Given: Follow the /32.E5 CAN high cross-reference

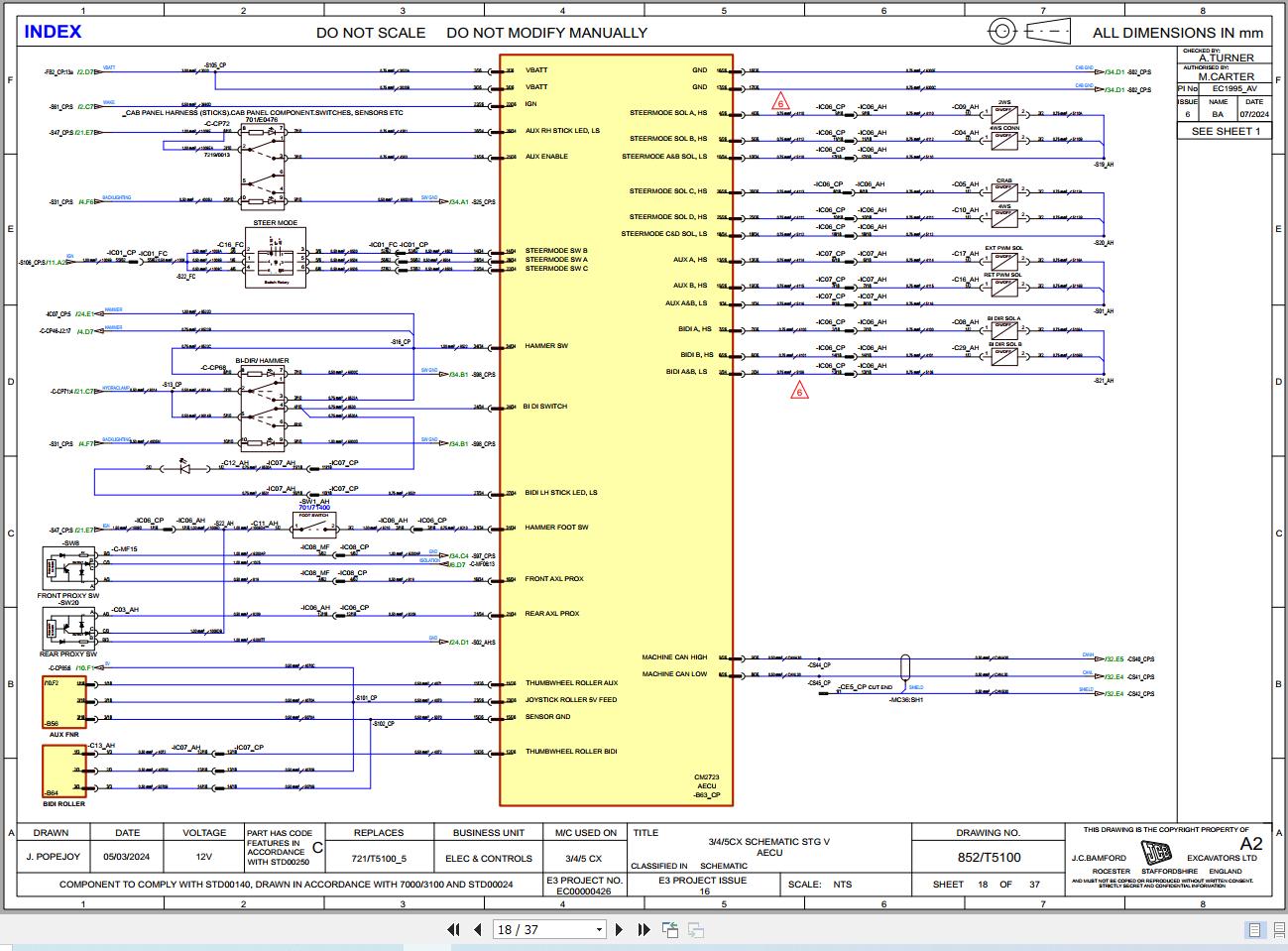Looking at the screenshot, I should click(x=1114, y=659).
